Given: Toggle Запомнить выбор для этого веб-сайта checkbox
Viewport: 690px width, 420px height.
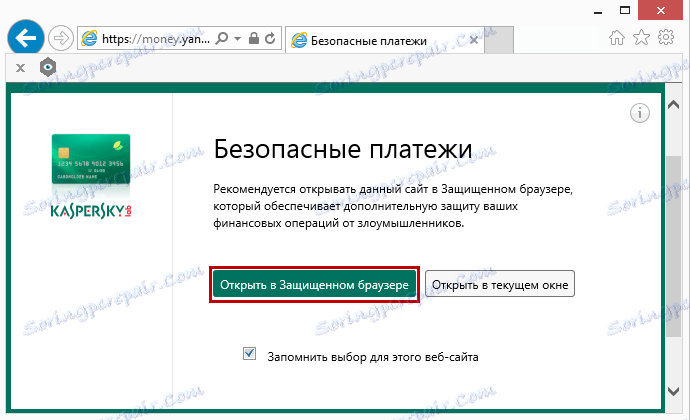Looking at the screenshot, I should (x=250, y=354).
